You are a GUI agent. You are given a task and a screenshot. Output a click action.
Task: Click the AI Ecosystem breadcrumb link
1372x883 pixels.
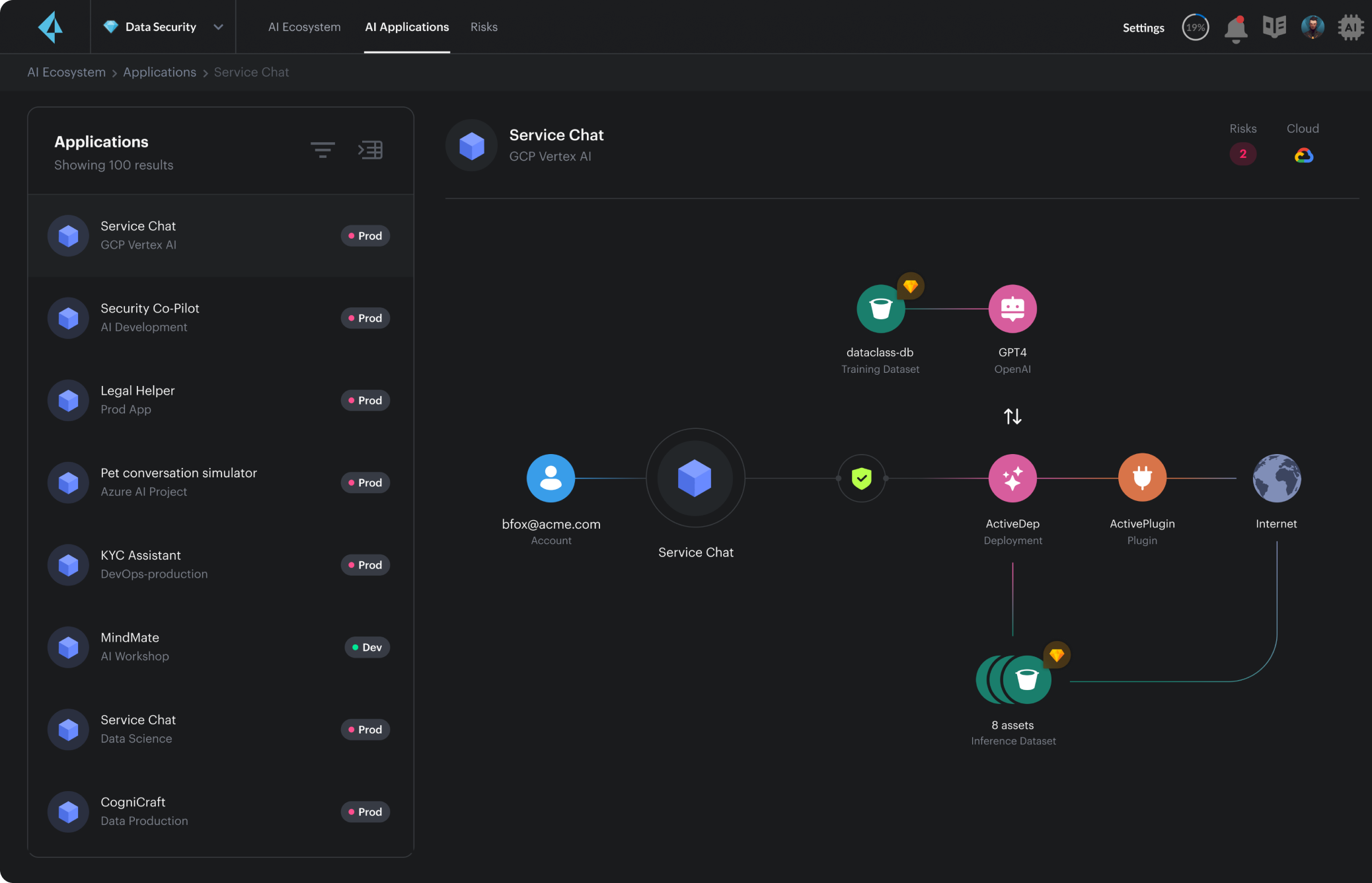pyautogui.click(x=65, y=72)
